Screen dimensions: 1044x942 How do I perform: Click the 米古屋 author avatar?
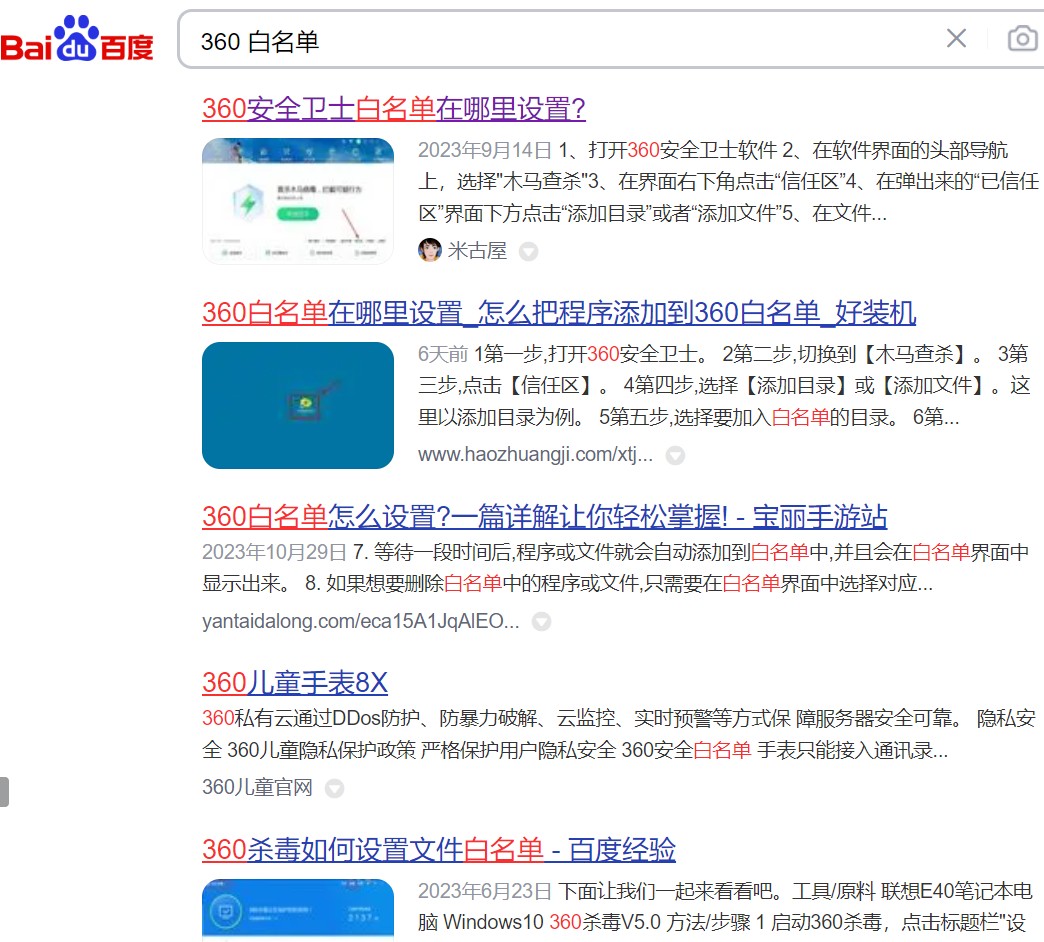(x=429, y=250)
